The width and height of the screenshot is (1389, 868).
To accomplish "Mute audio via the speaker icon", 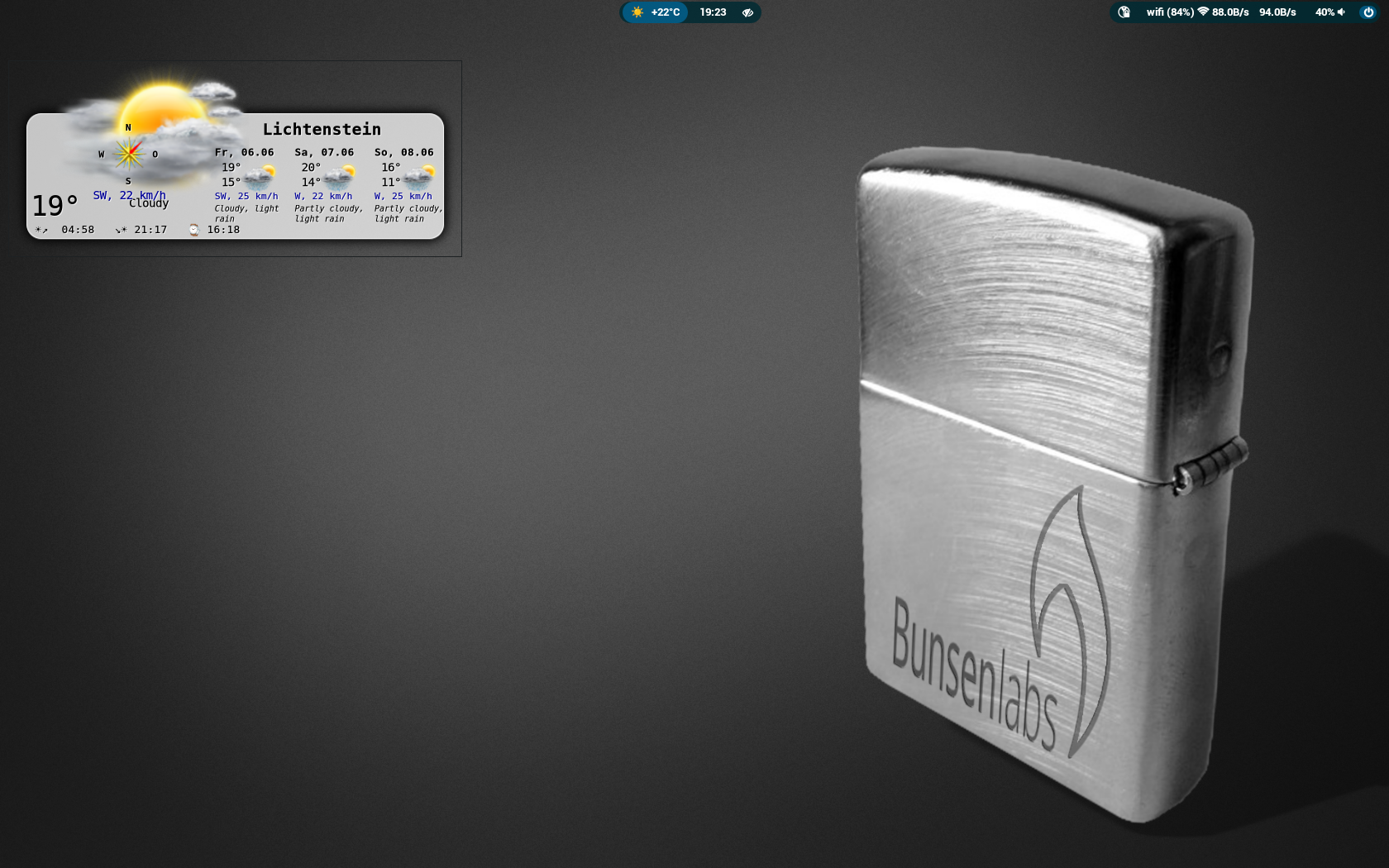I will 1341,12.
